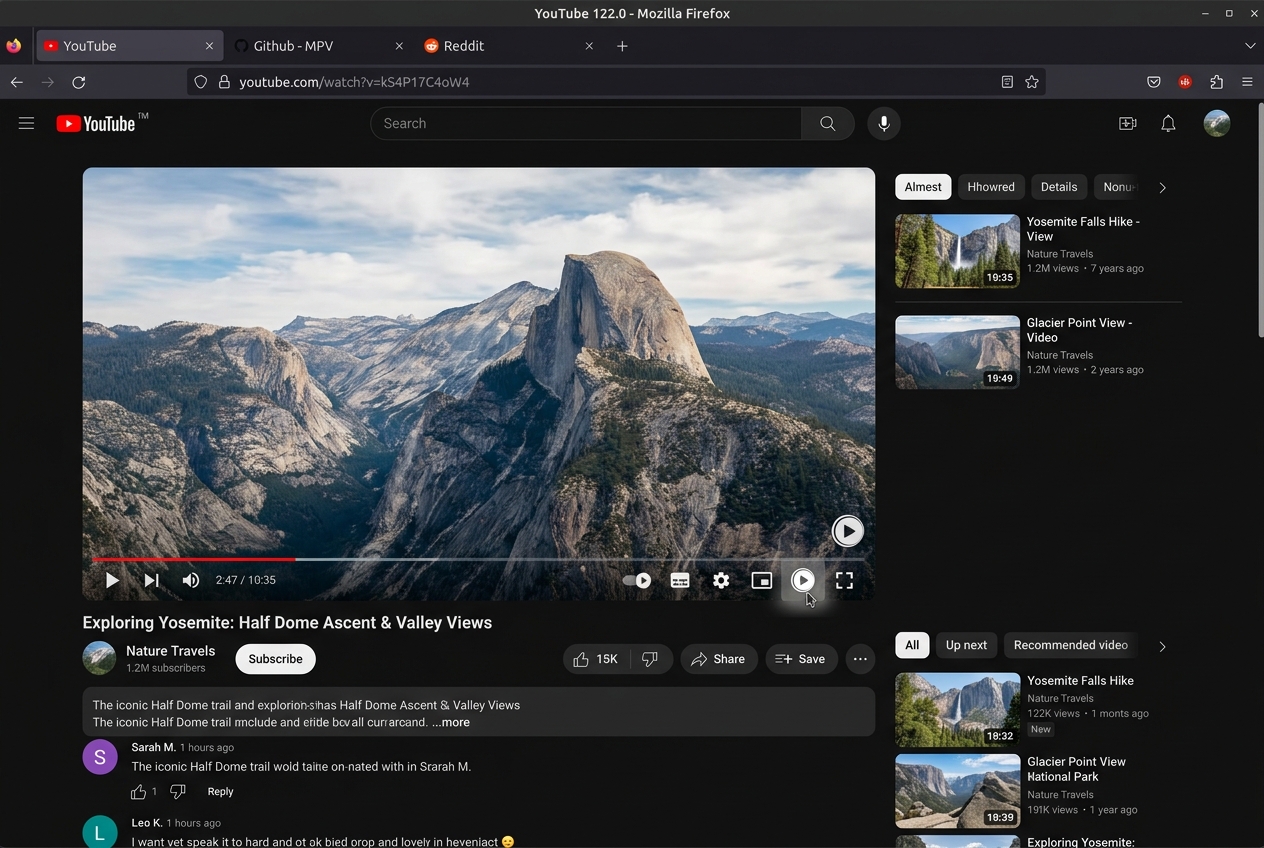
Task: Open site permissions shield icon
Action: 201,82
